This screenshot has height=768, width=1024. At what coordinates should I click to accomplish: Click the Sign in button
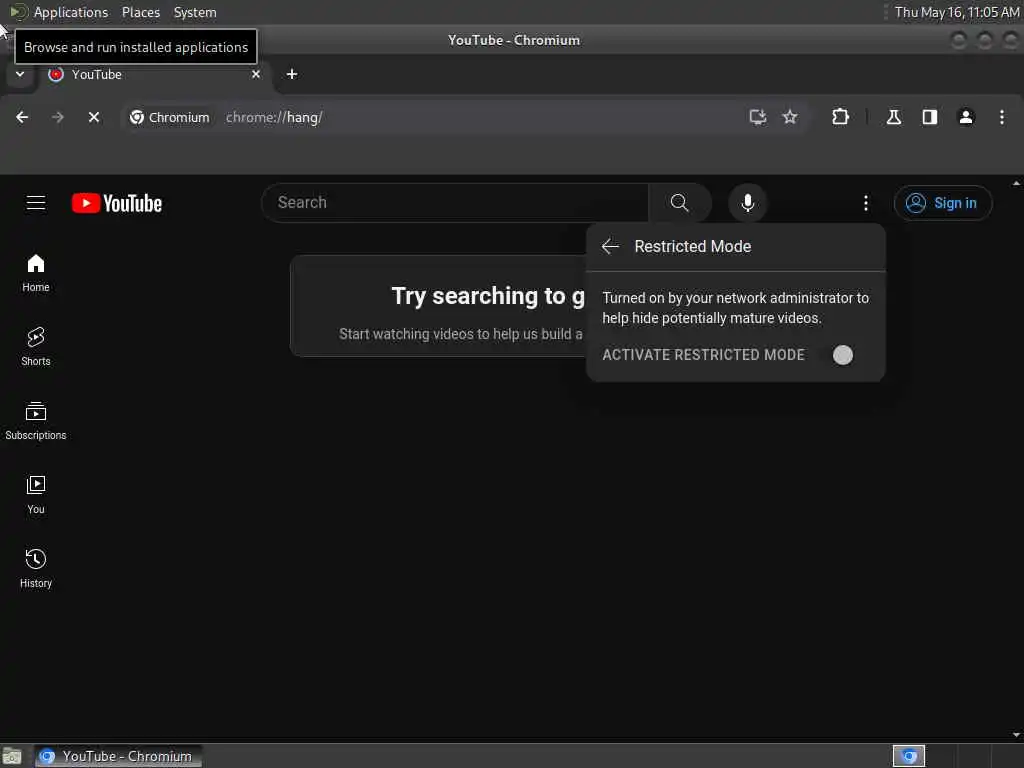point(943,203)
